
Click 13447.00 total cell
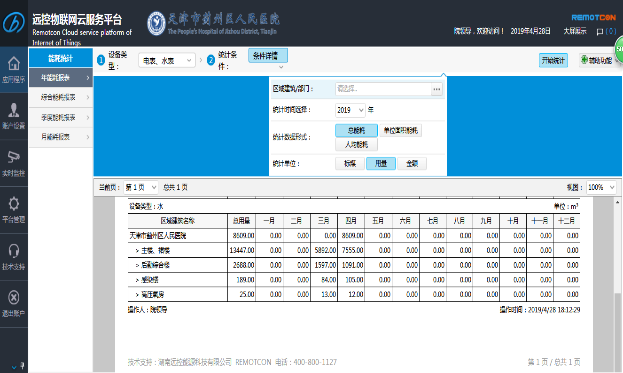pos(242,250)
